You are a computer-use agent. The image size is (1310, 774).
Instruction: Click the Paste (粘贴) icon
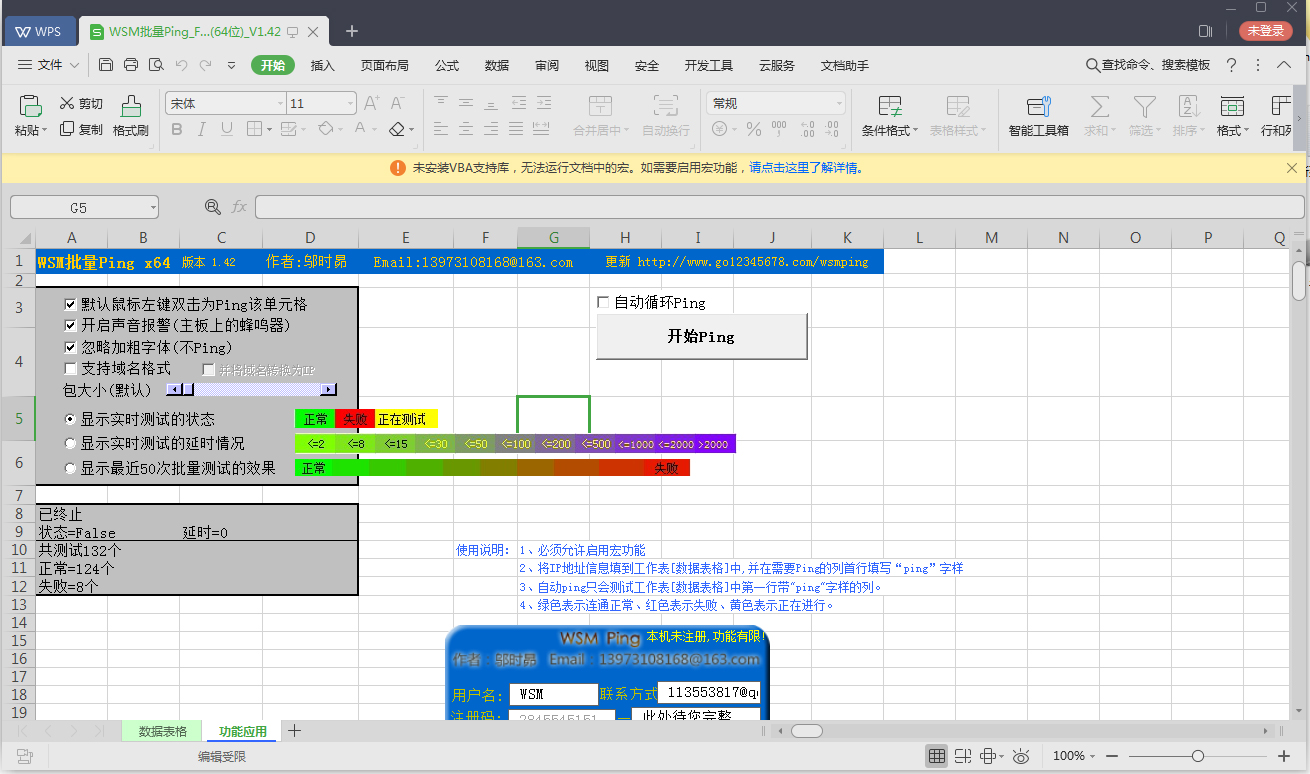tap(31, 106)
